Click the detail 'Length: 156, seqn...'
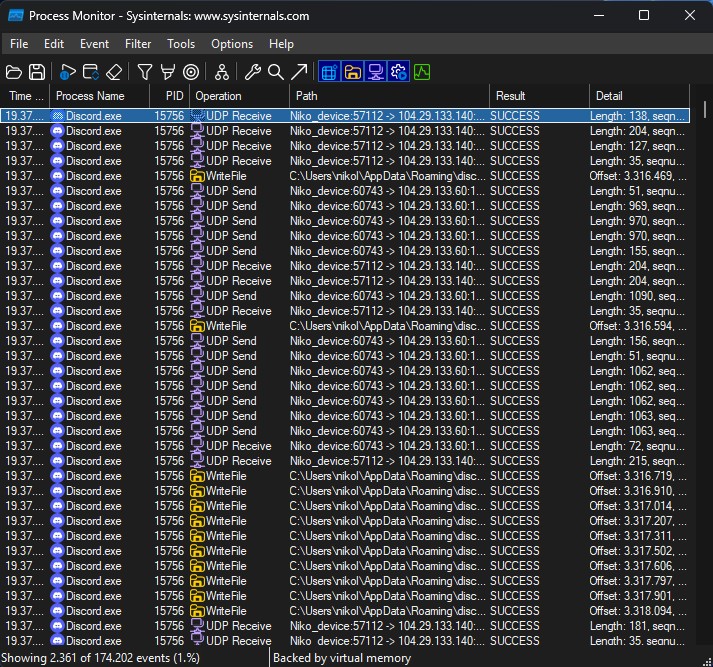713x667 pixels. [637, 341]
